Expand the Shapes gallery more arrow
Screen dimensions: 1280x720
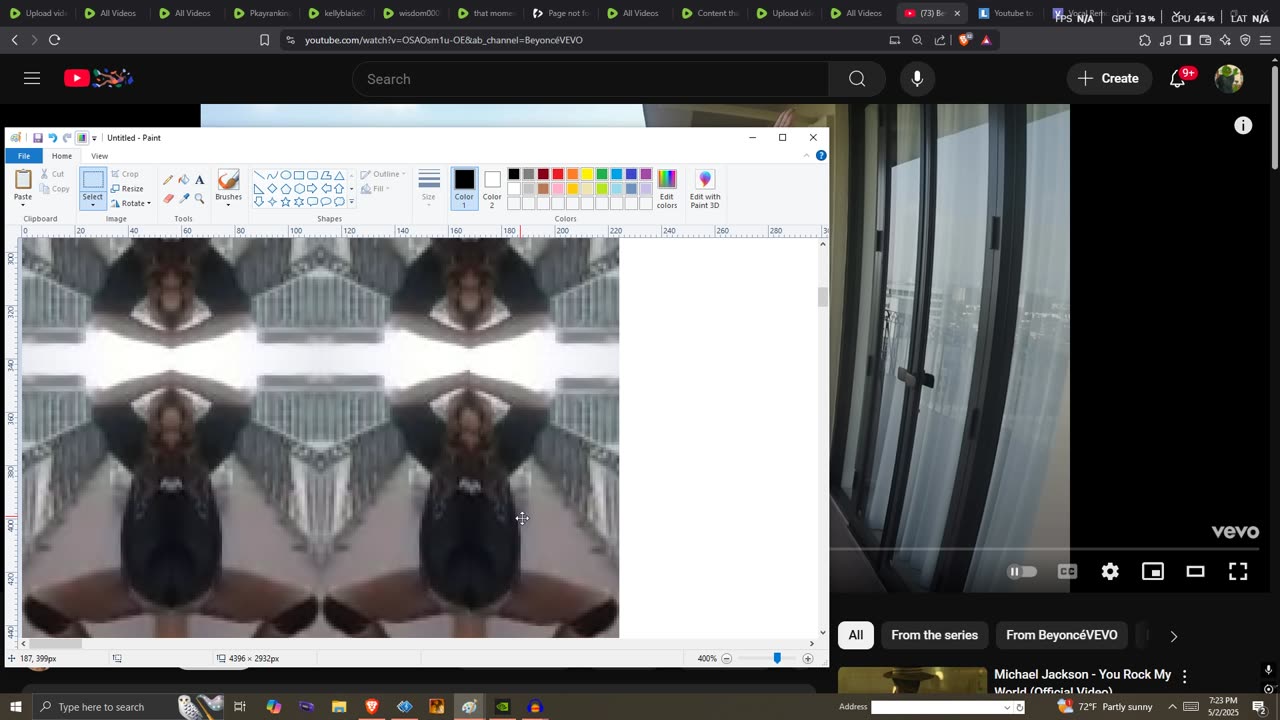click(x=351, y=202)
